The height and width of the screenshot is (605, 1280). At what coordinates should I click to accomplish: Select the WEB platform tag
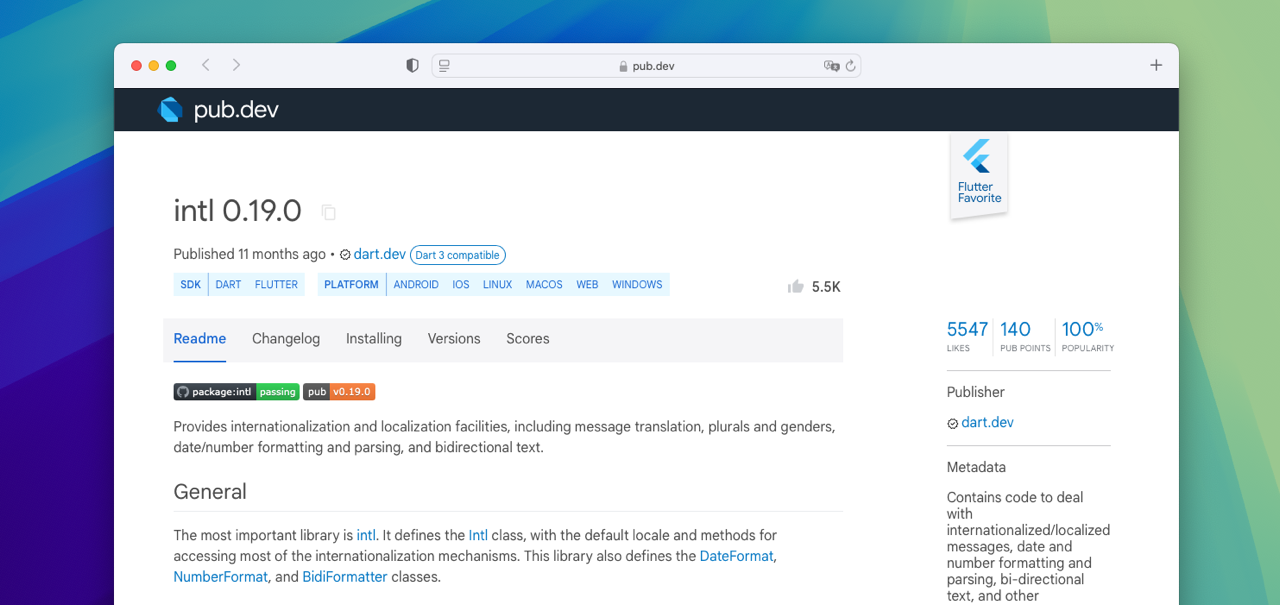pyautogui.click(x=587, y=285)
